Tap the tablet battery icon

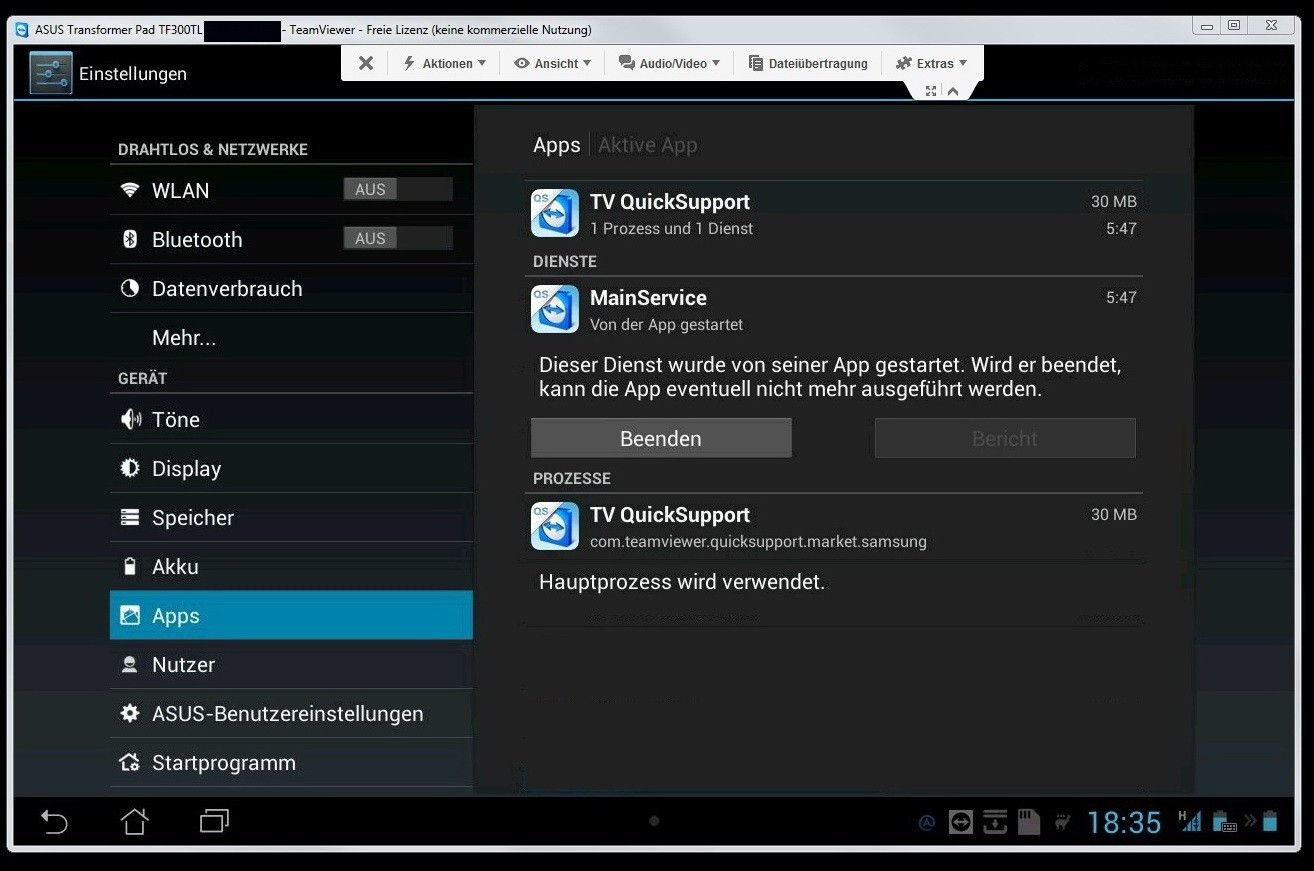pos(1270,821)
